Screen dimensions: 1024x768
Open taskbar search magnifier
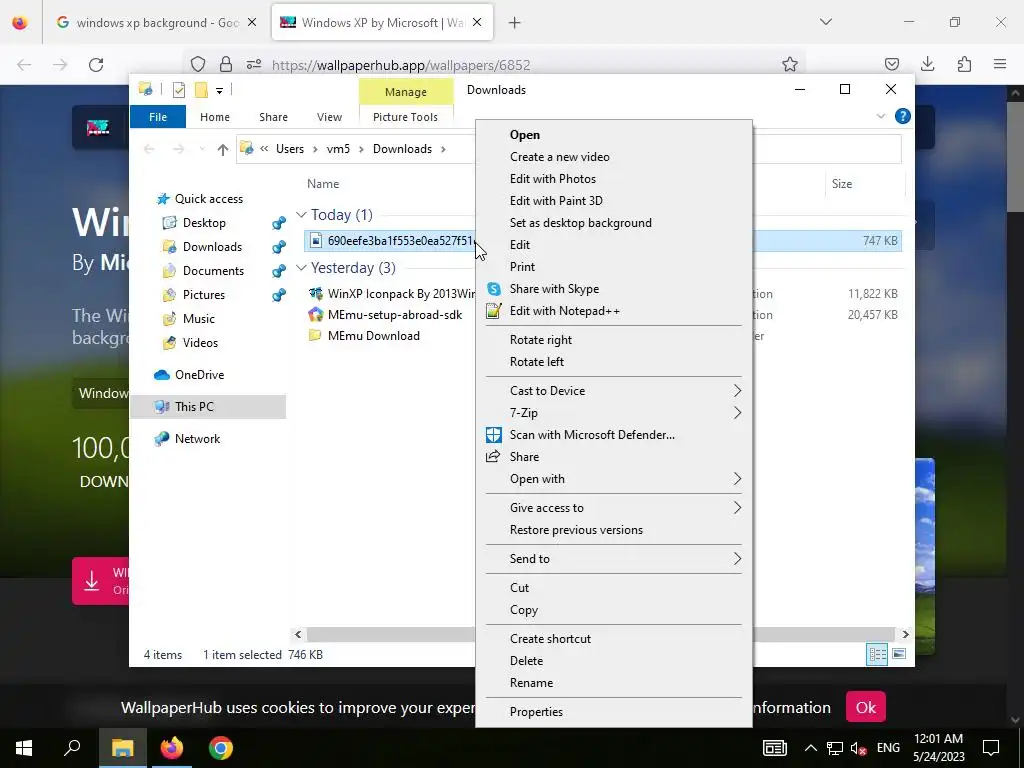[72, 748]
